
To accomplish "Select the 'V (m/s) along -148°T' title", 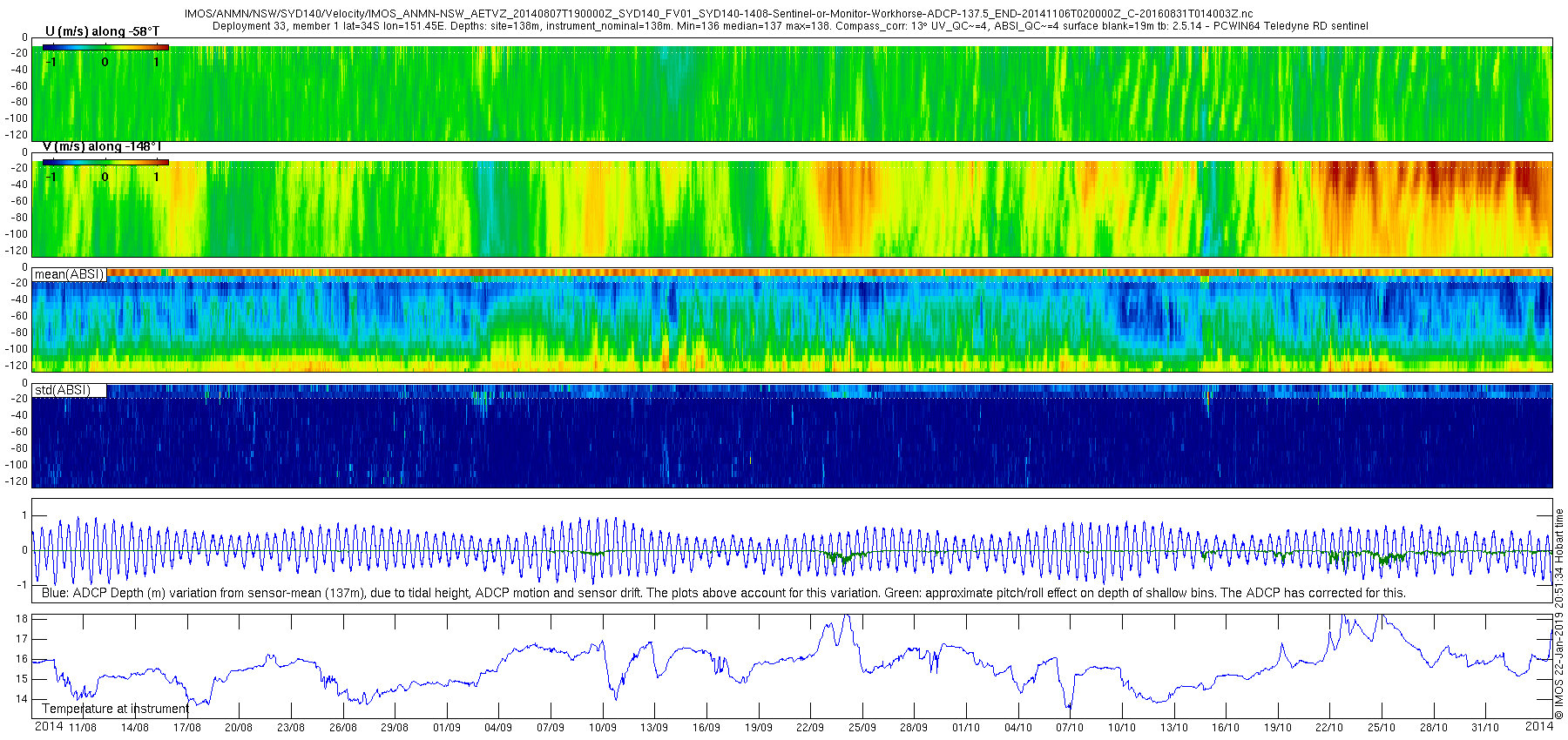I will pos(102,146).
